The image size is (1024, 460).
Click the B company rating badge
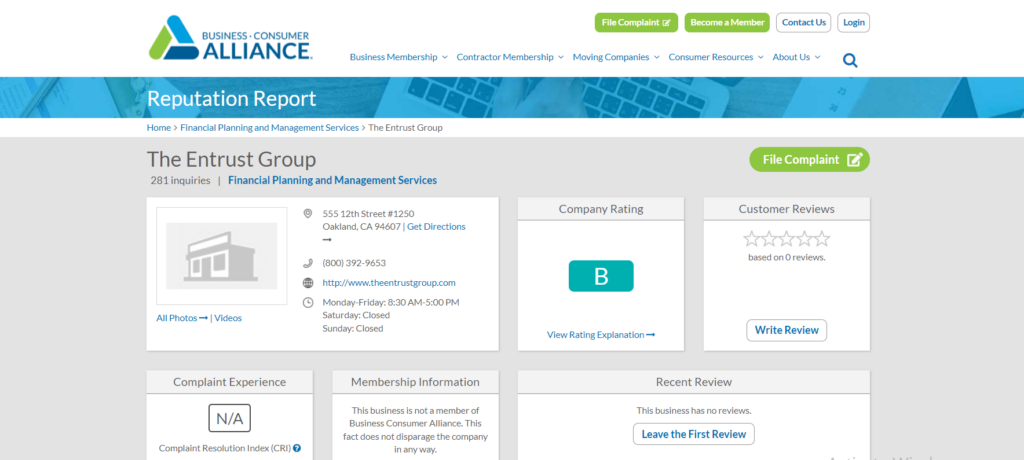tap(601, 276)
